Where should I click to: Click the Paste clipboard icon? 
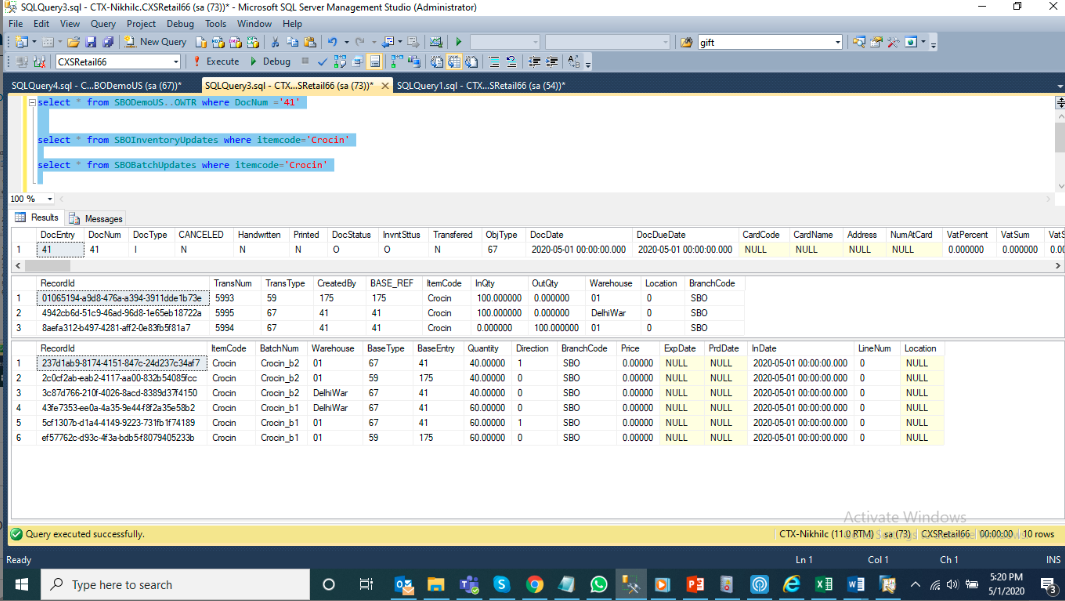tap(310, 42)
